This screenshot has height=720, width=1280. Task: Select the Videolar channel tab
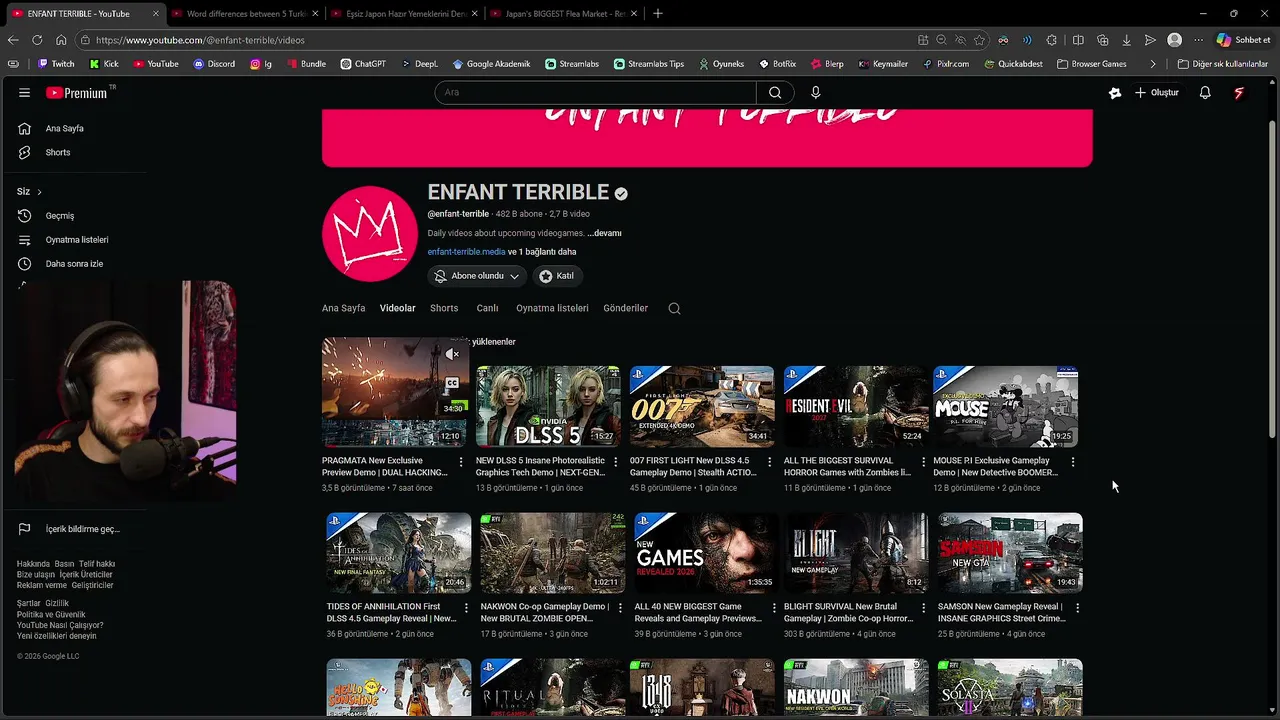click(x=397, y=308)
